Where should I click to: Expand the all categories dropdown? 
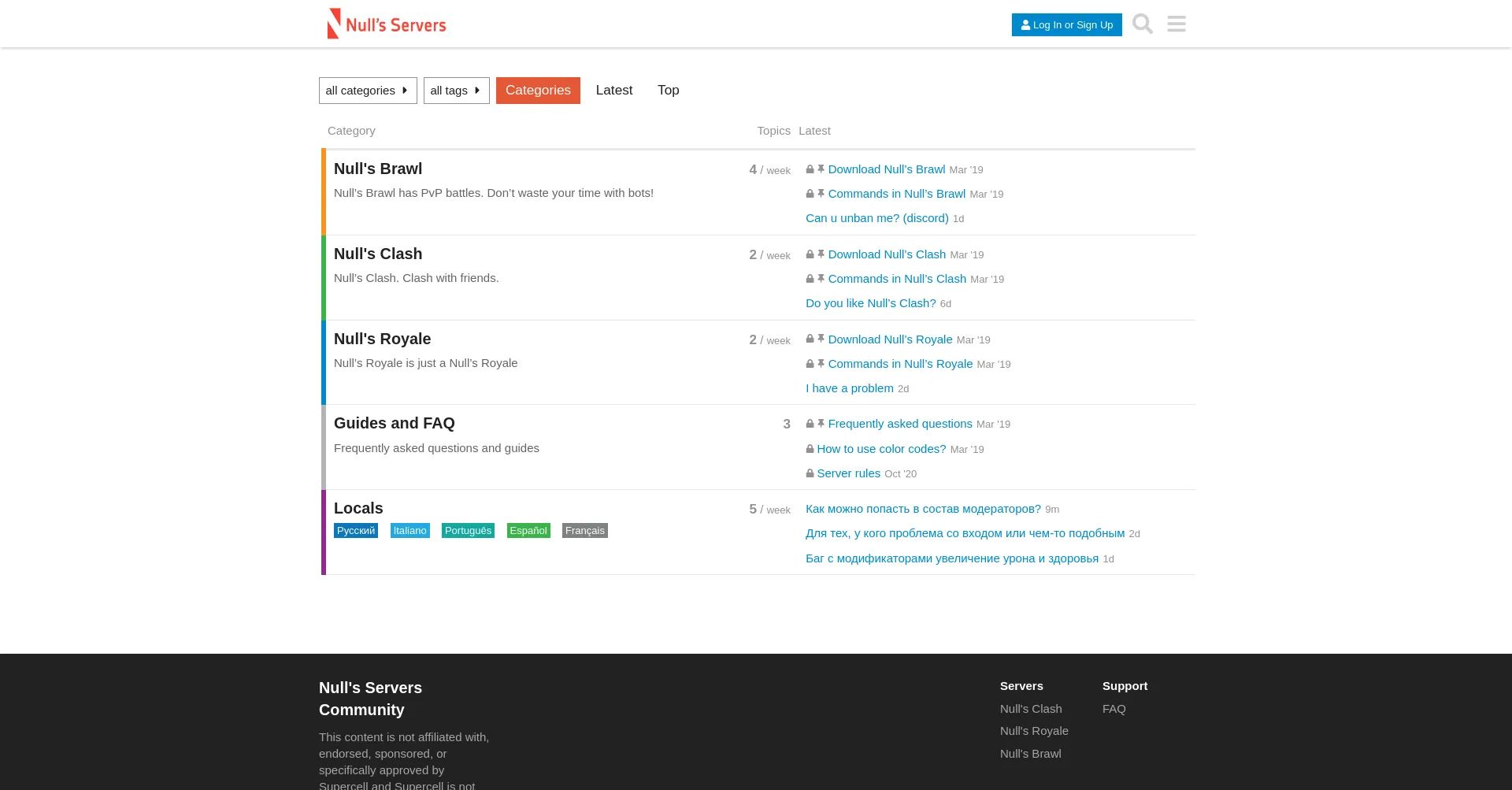368,91
